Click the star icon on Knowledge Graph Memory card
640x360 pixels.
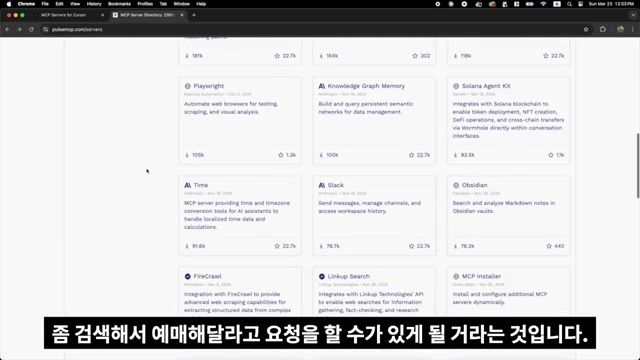pyautogui.click(x=411, y=155)
